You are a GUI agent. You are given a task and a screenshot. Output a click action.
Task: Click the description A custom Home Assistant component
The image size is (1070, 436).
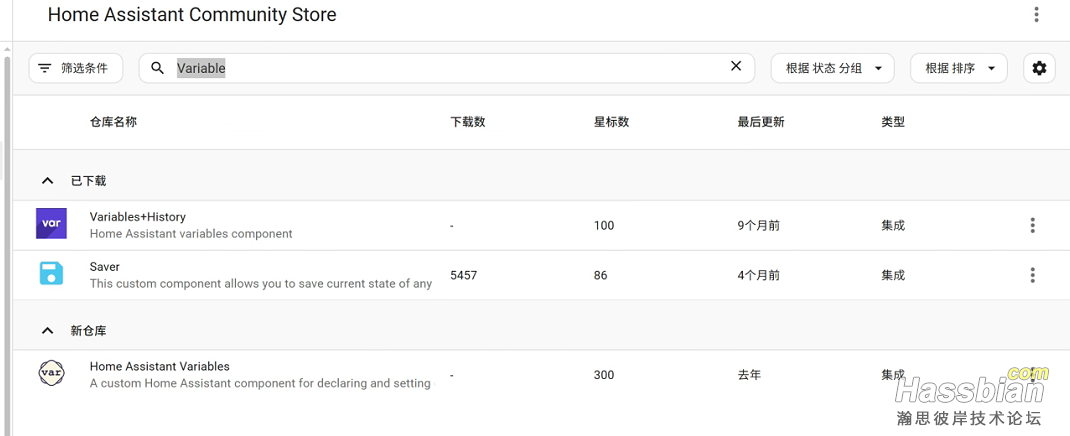(261, 383)
